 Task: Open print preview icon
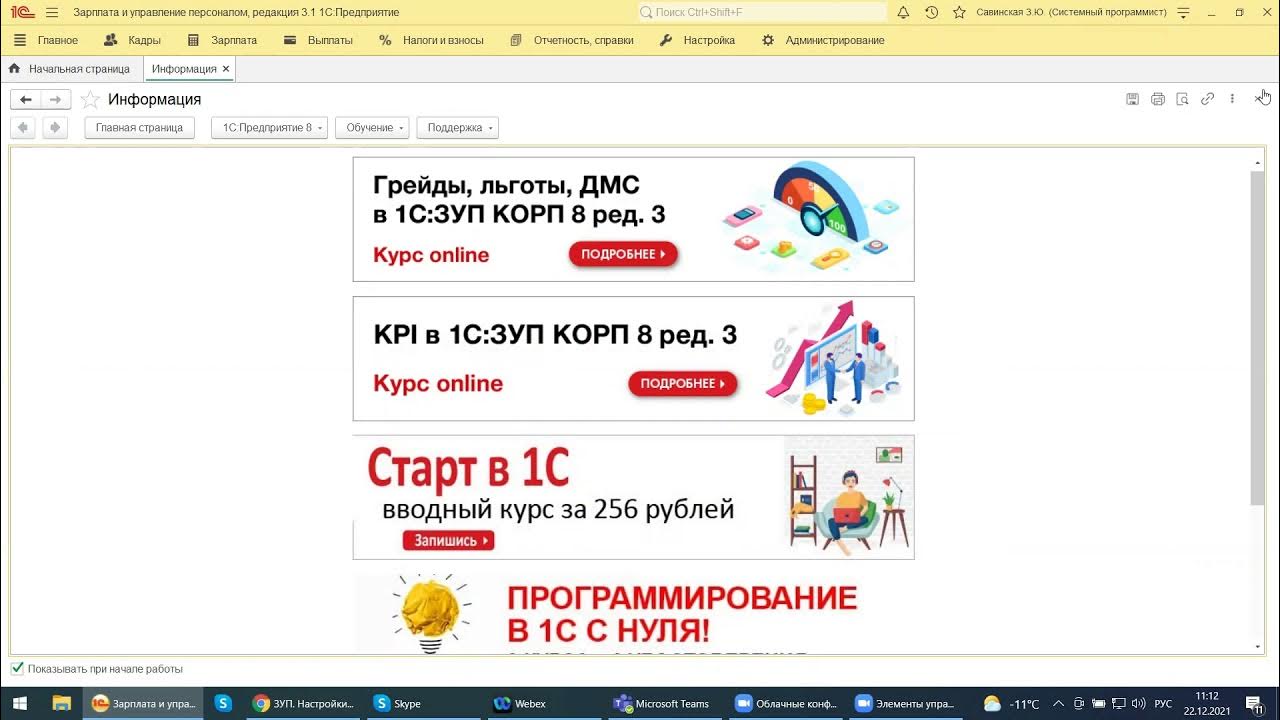[1182, 99]
